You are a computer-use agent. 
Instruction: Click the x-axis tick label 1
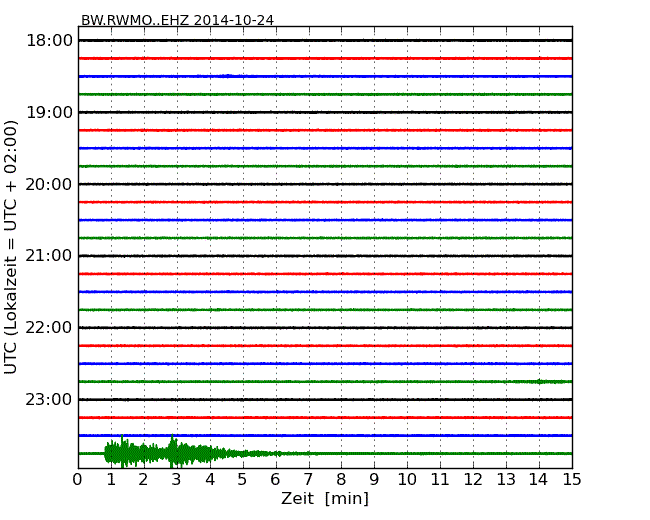click(111, 480)
